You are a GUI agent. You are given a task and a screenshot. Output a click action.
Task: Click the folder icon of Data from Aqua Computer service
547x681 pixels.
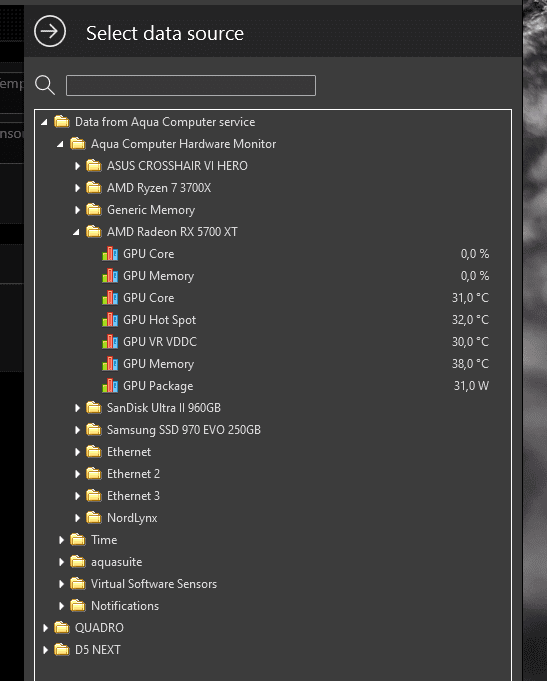[62, 122]
